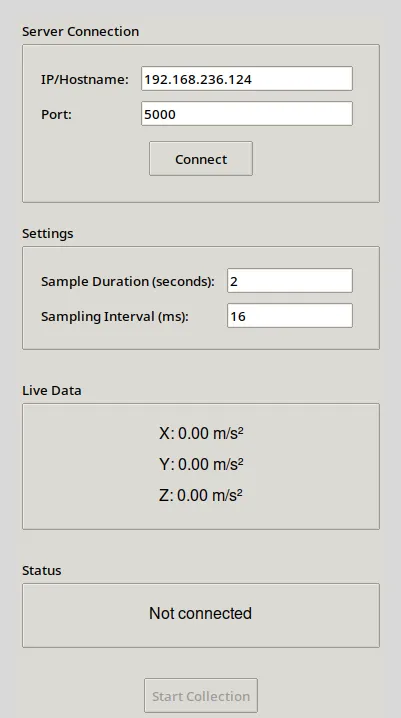Click the Sampling Interval (ms) label
This screenshot has height=718, width=401.
coord(115,316)
